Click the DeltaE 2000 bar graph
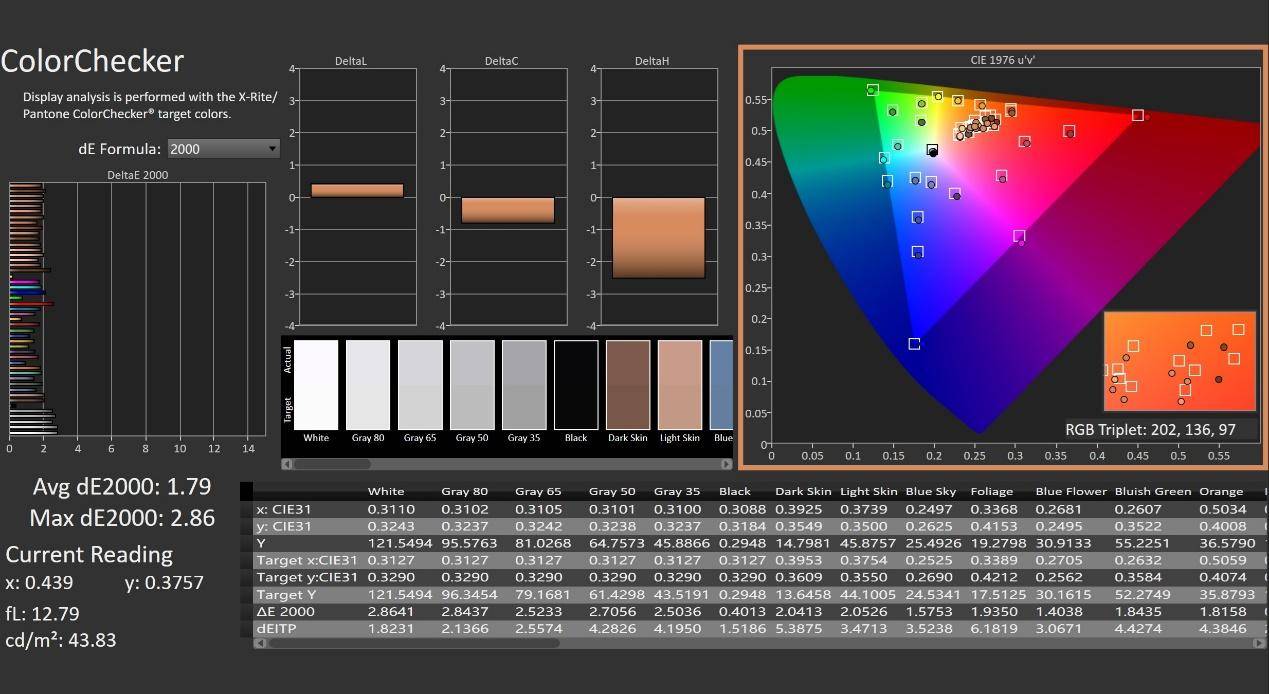Screen dimensions: 1269x694 137,309
